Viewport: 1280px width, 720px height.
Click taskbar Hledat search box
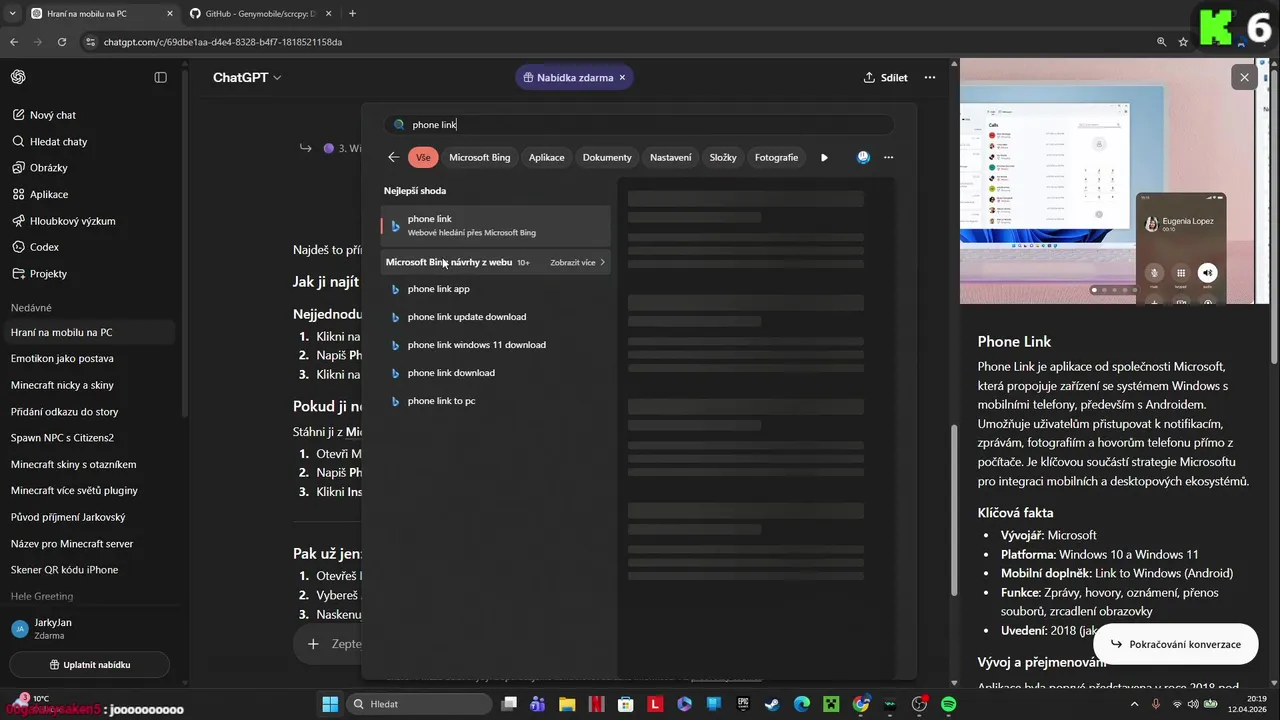click(x=416, y=704)
